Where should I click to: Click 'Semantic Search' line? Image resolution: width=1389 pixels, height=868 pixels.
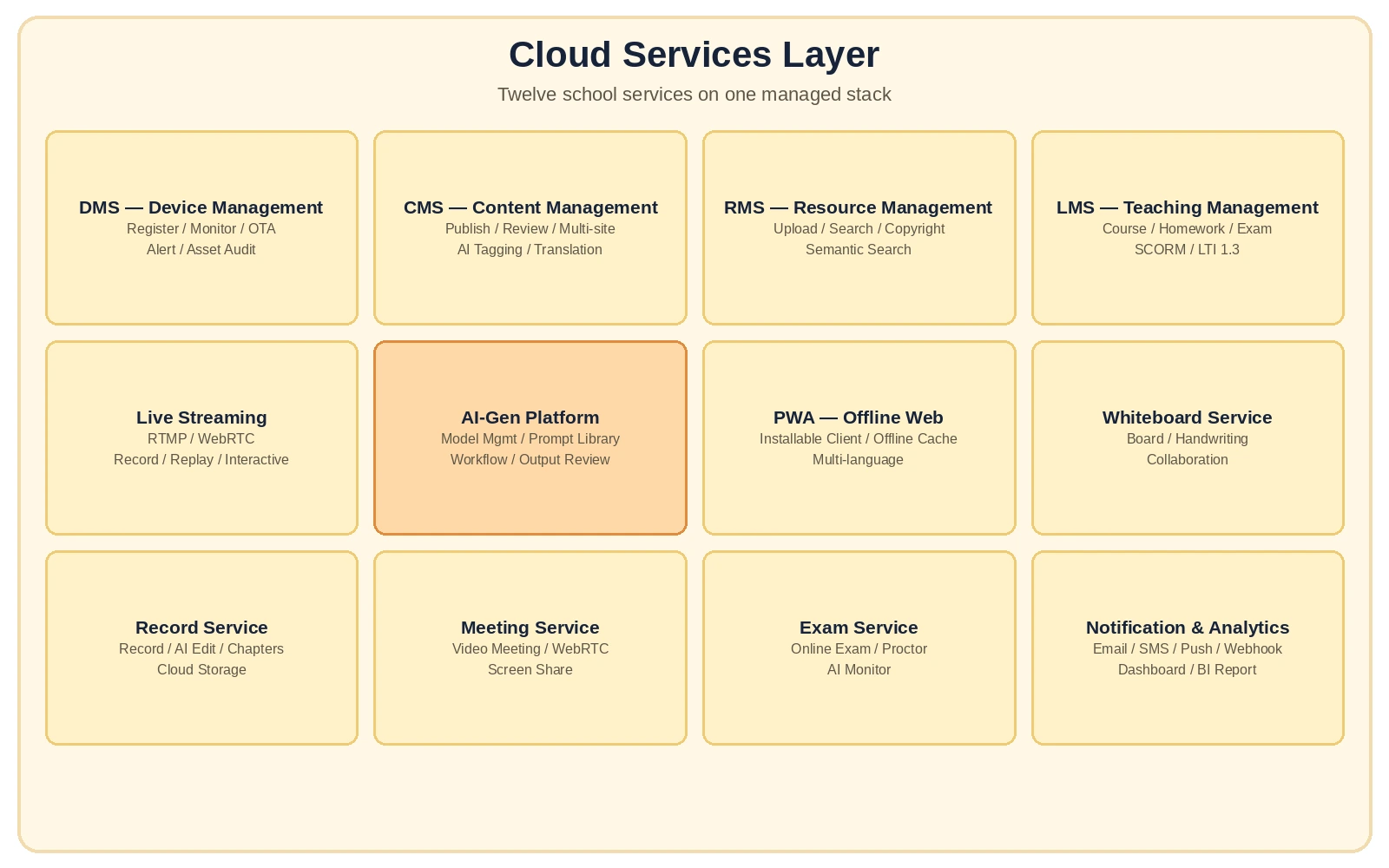click(859, 250)
